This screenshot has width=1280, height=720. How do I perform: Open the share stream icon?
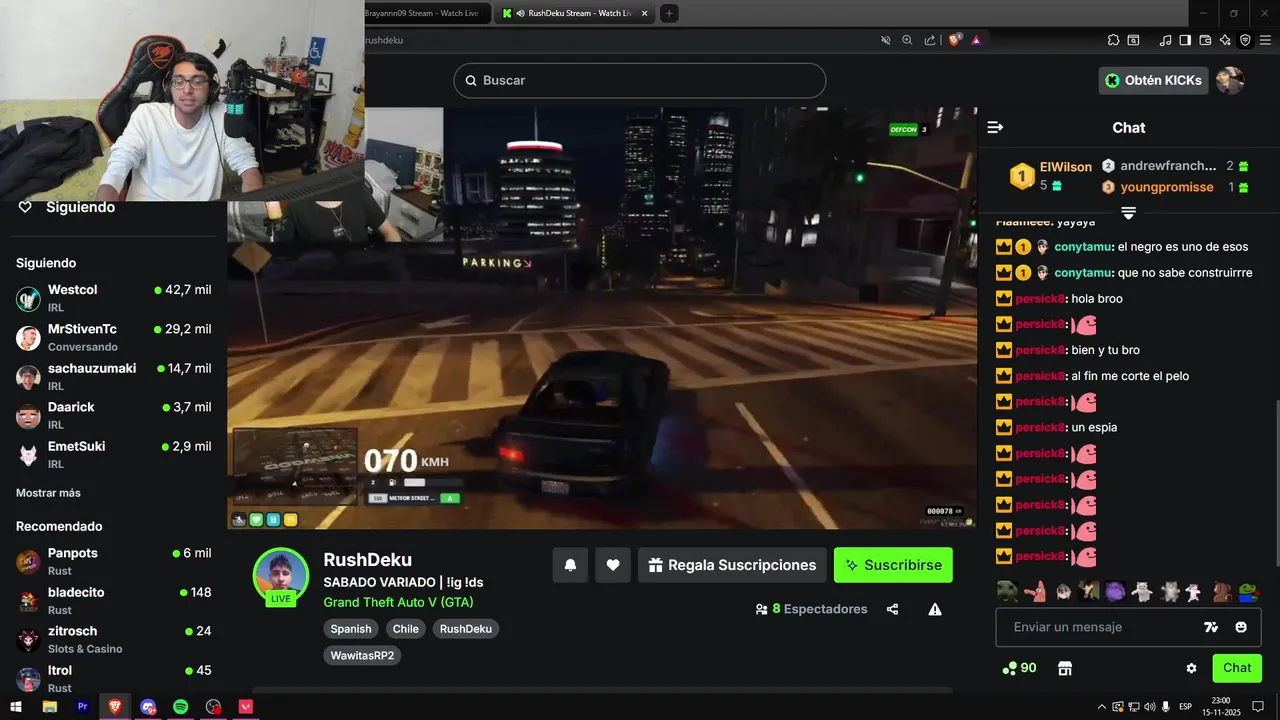point(892,609)
